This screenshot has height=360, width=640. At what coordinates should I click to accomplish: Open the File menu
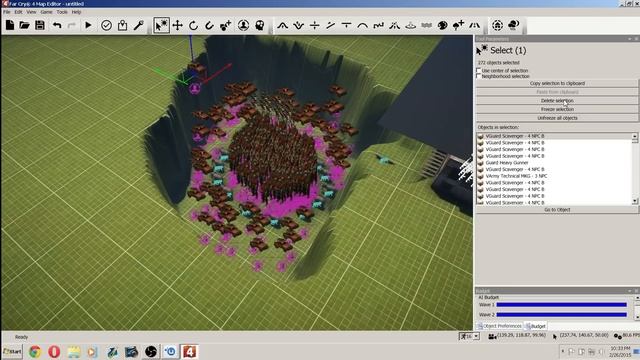pos(7,12)
